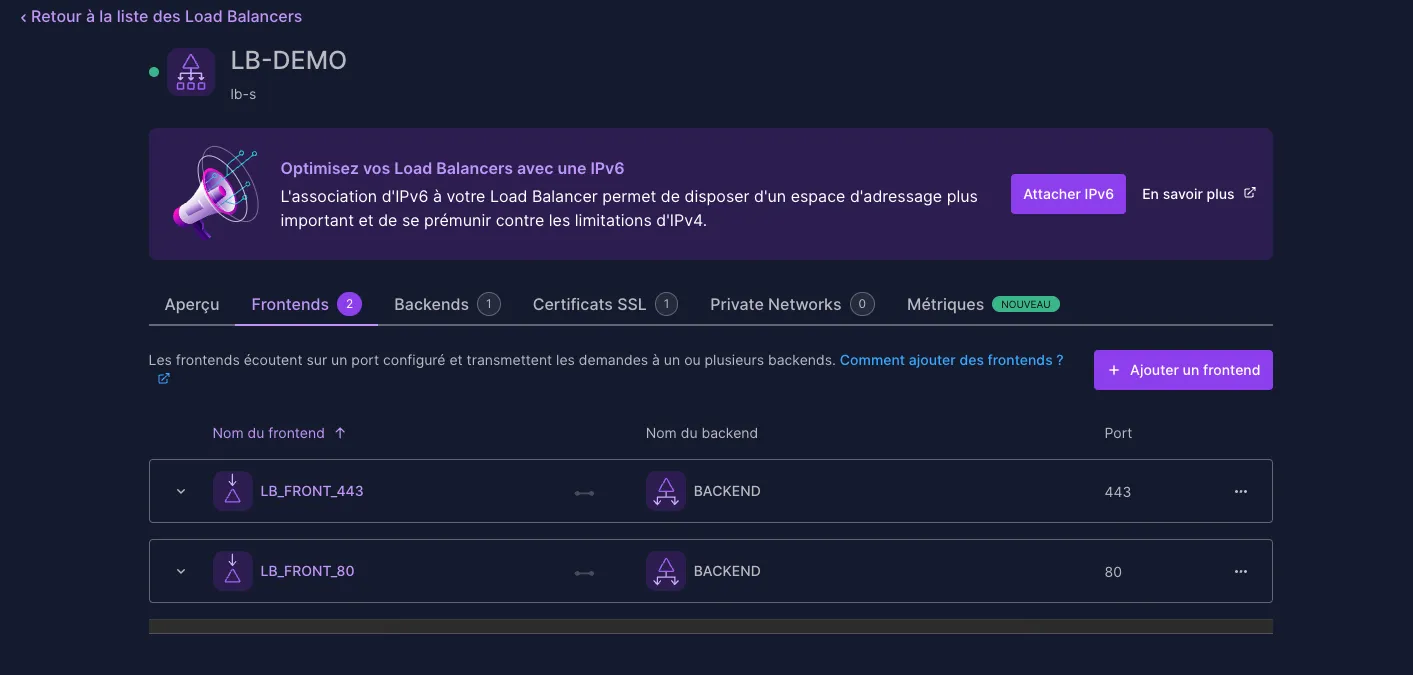The width and height of the screenshot is (1413, 675).
Task: Expand the LB_FRONT_80 row chevron
Action: [181, 571]
